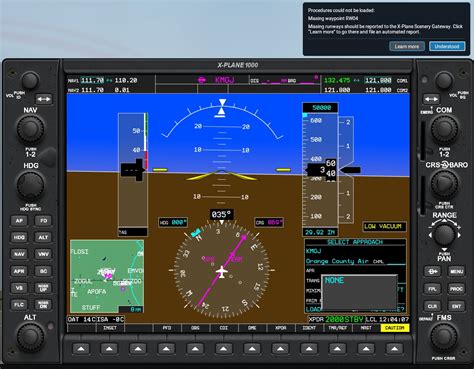This screenshot has height=369, width=474.
Task: Click the NAV frequency tuning knob
Action: pos(30,129)
